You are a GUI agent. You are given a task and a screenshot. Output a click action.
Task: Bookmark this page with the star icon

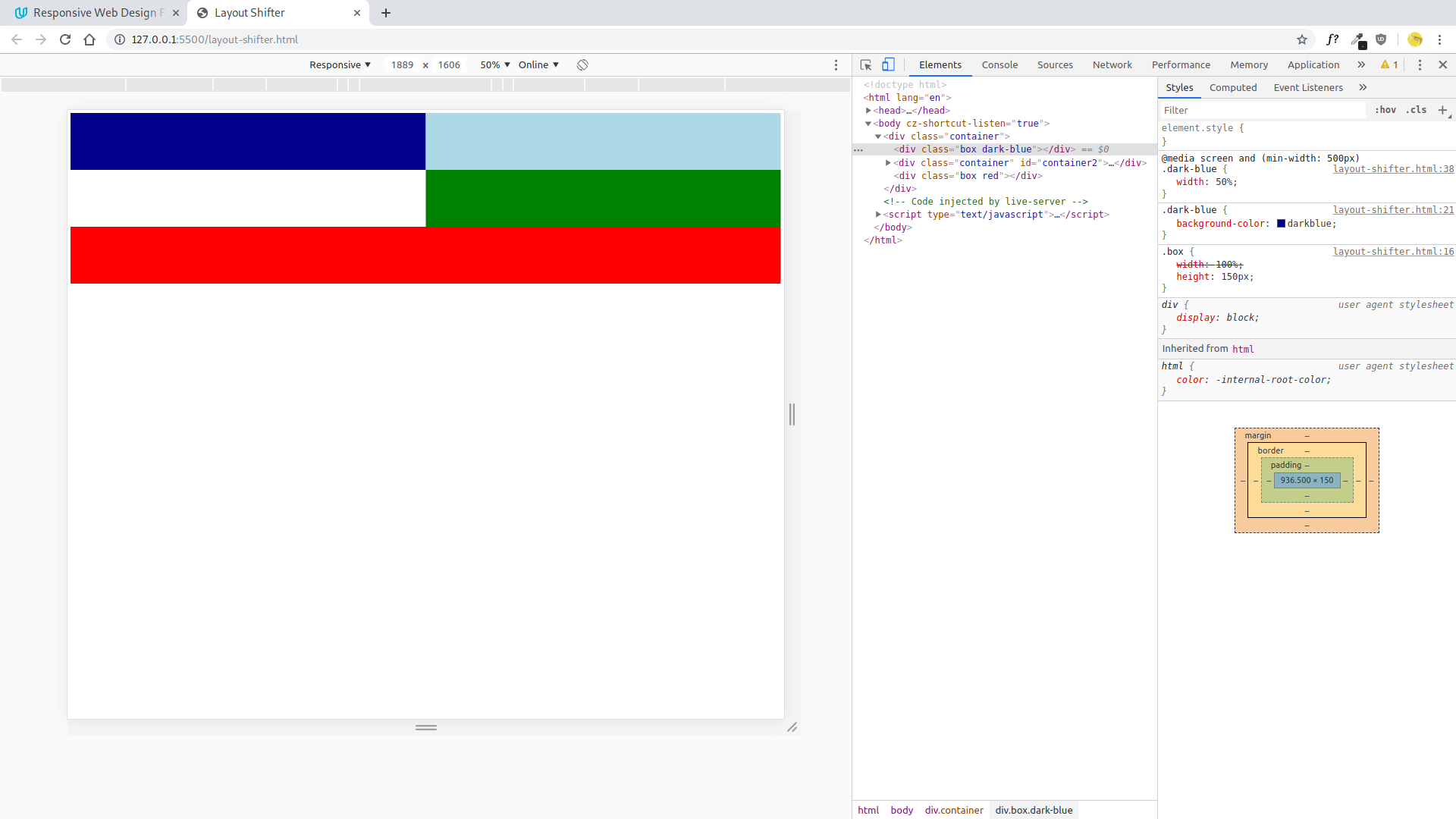coord(1302,39)
